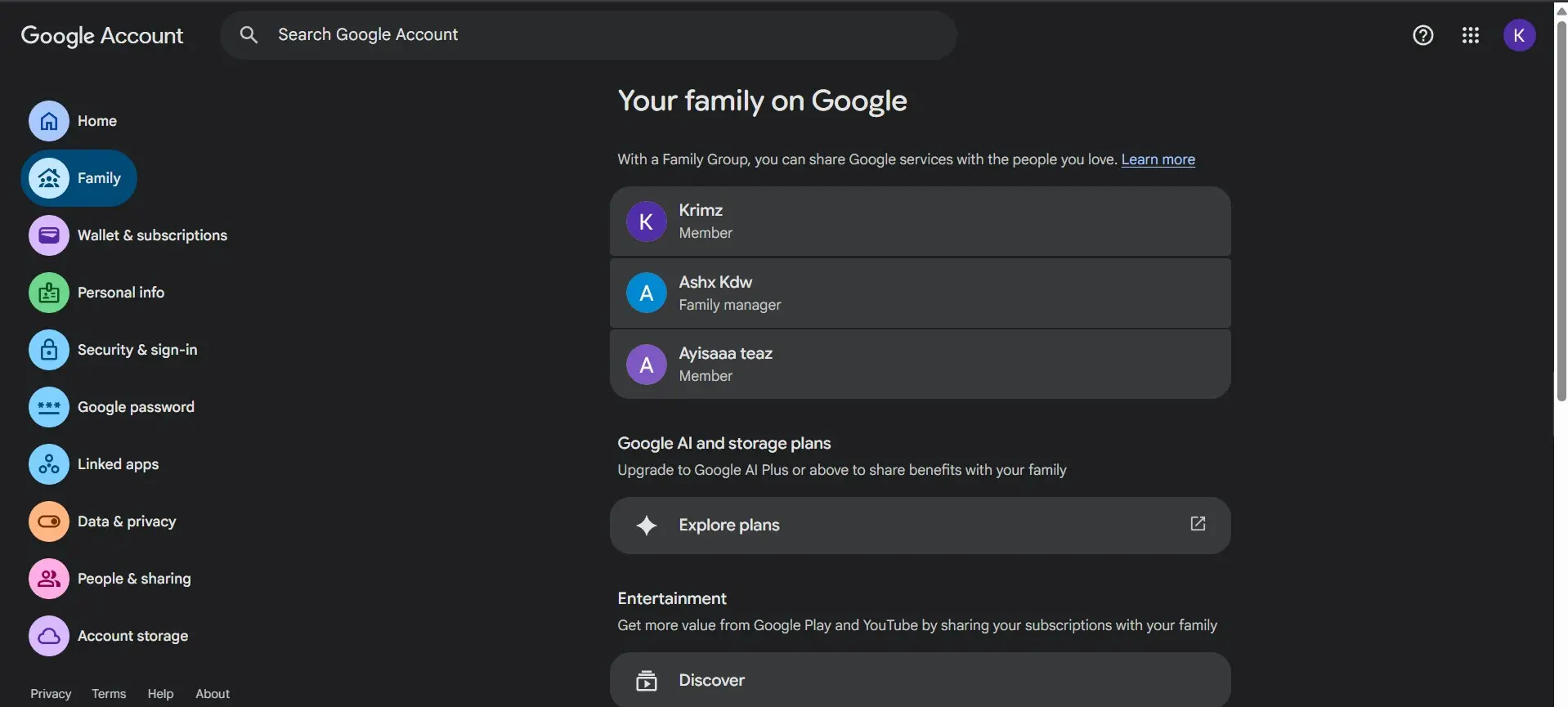Open the About footer link

(213, 694)
